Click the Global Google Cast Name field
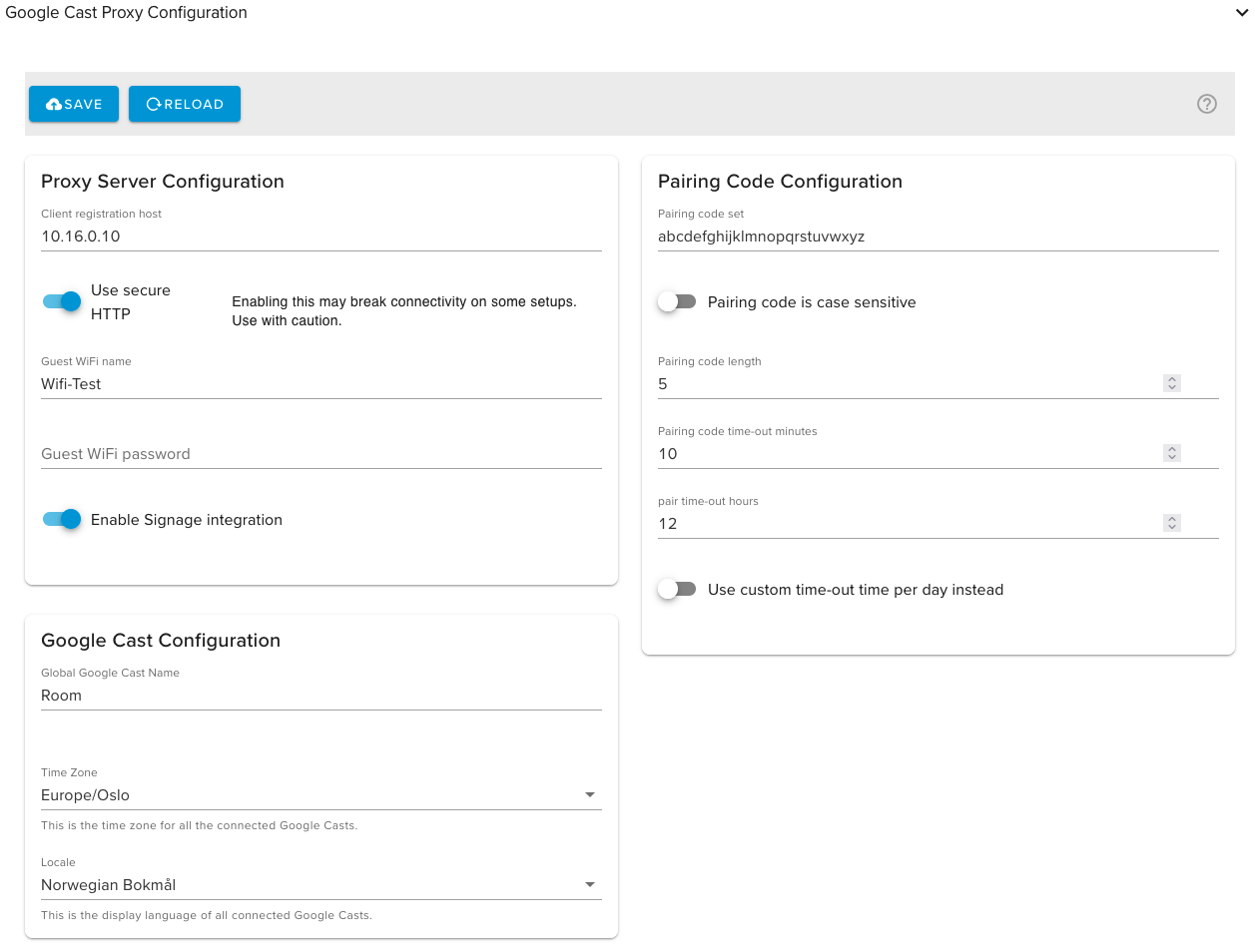The width and height of the screenshot is (1255, 952). (320, 696)
